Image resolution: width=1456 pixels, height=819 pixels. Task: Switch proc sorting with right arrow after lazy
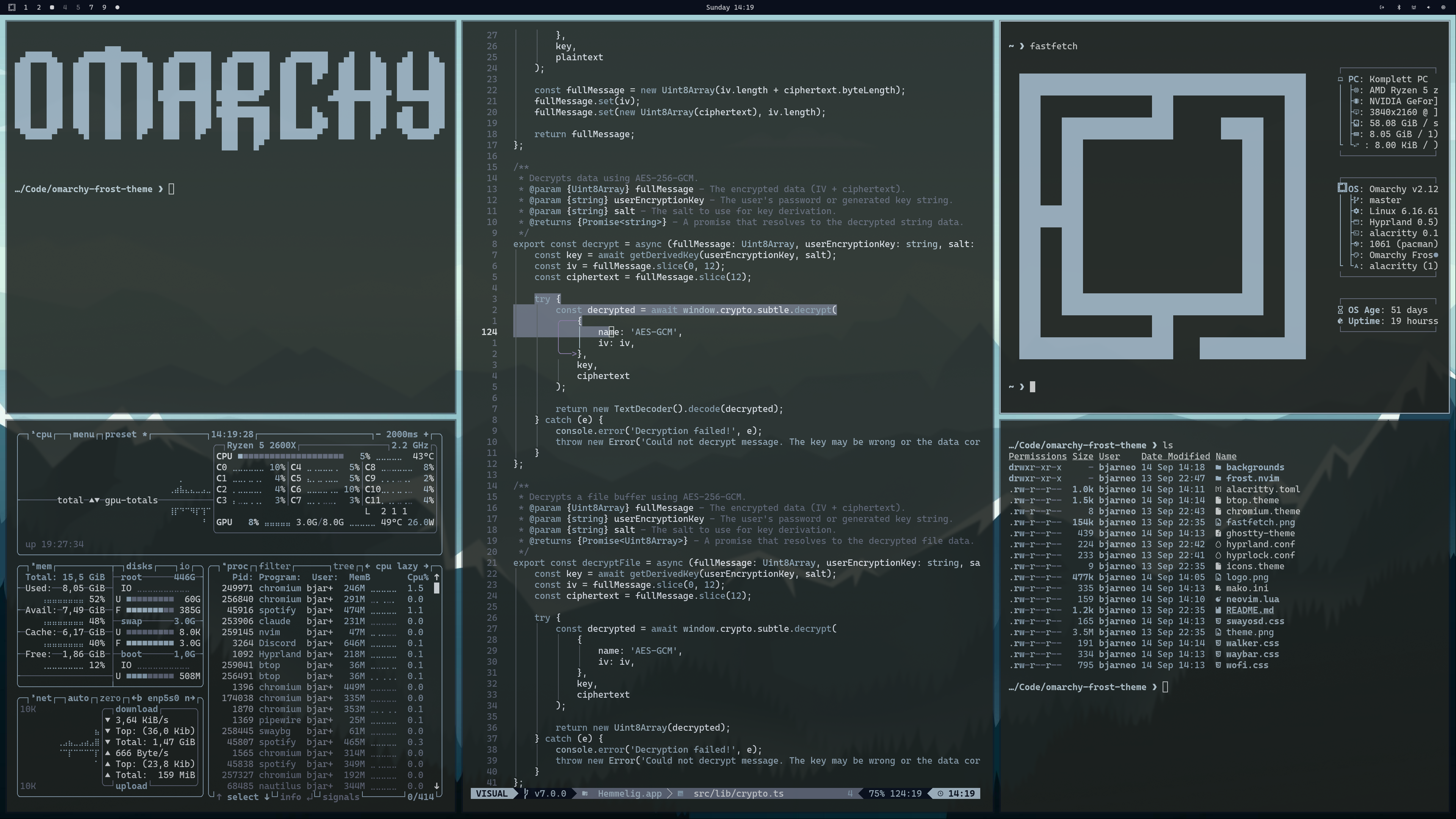pos(426,566)
